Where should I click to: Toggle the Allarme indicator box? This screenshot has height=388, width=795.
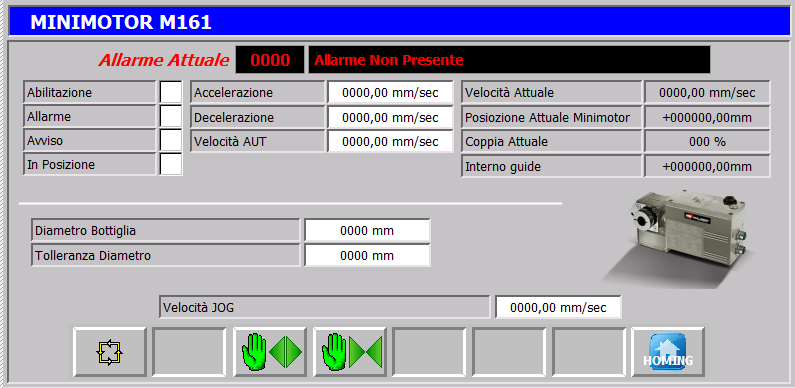(171, 116)
